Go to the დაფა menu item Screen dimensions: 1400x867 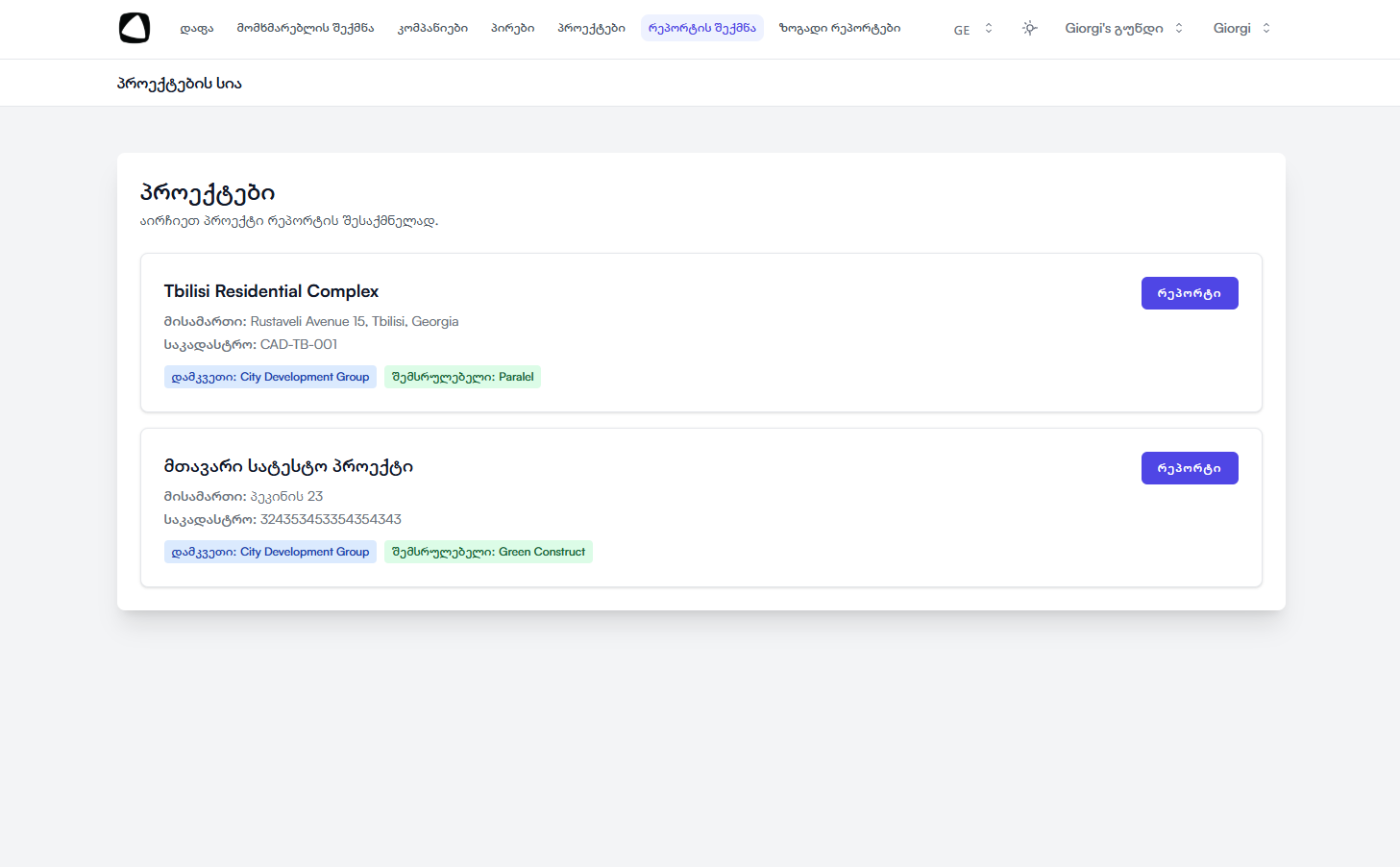click(197, 28)
